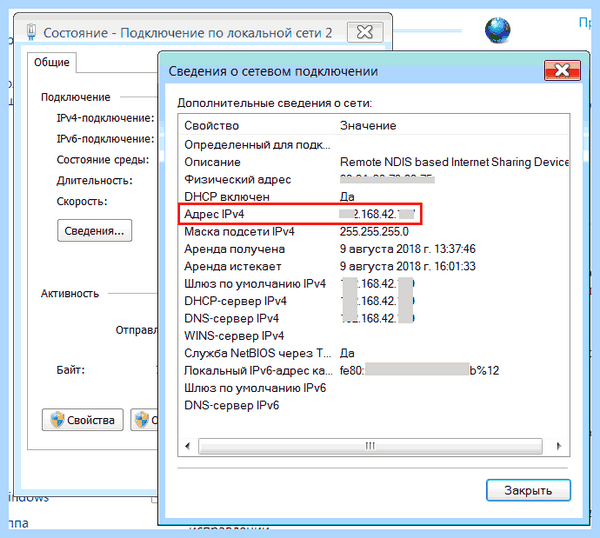Open Сведения... button in status window
The height and width of the screenshot is (538, 600).
95,230
